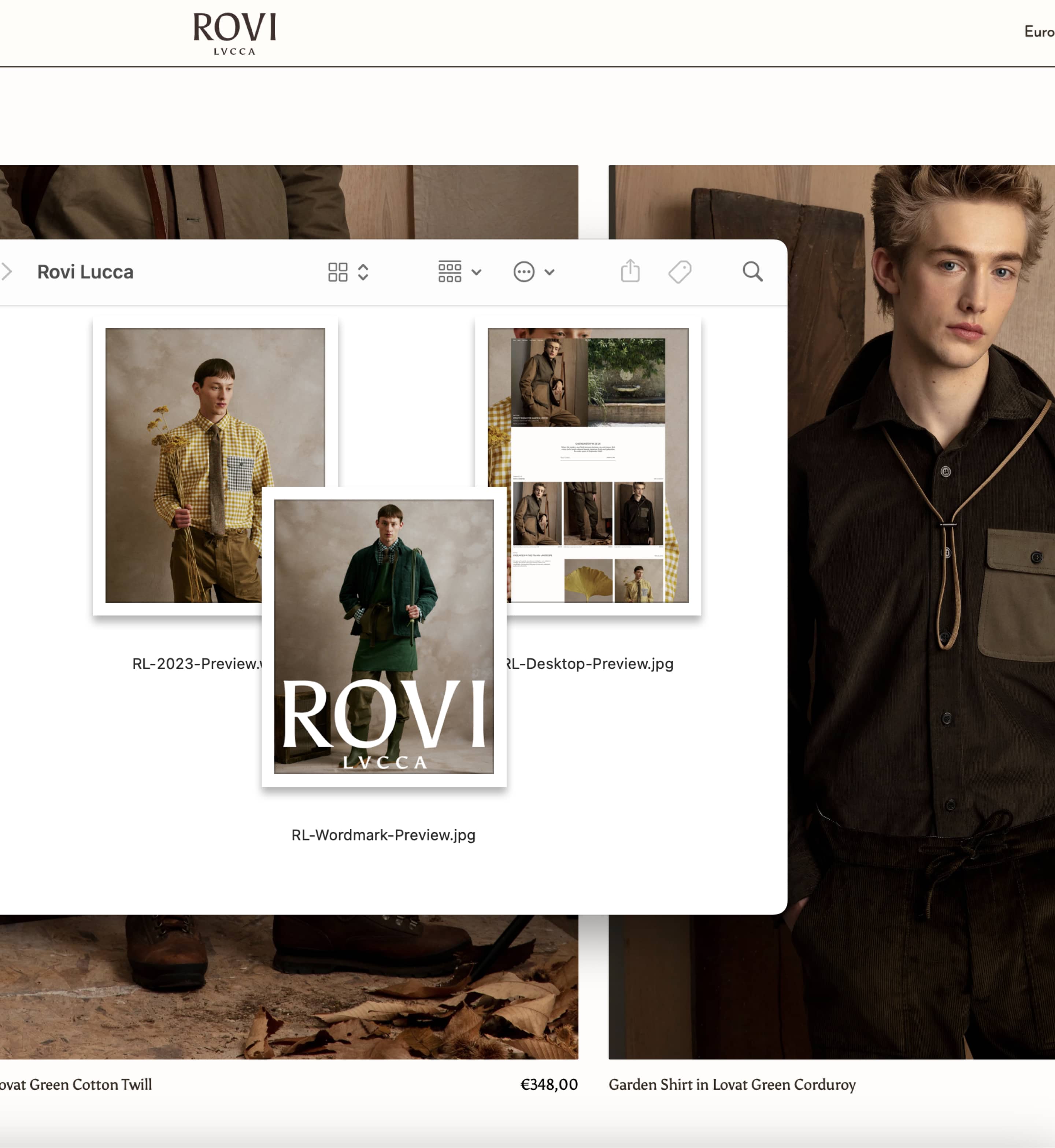Click the RL-Desktop-Preview.jpg filename label
This screenshot has height=1148, width=1055.
(590, 664)
